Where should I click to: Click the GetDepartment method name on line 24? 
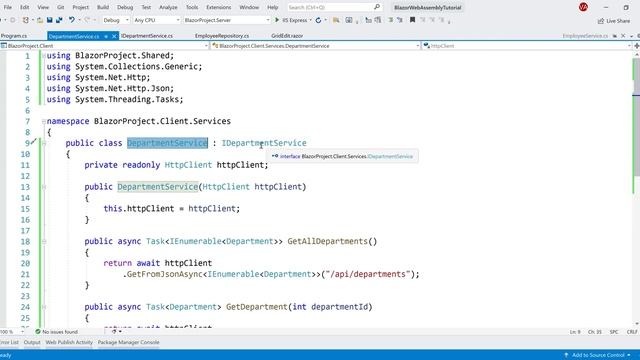(256, 307)
